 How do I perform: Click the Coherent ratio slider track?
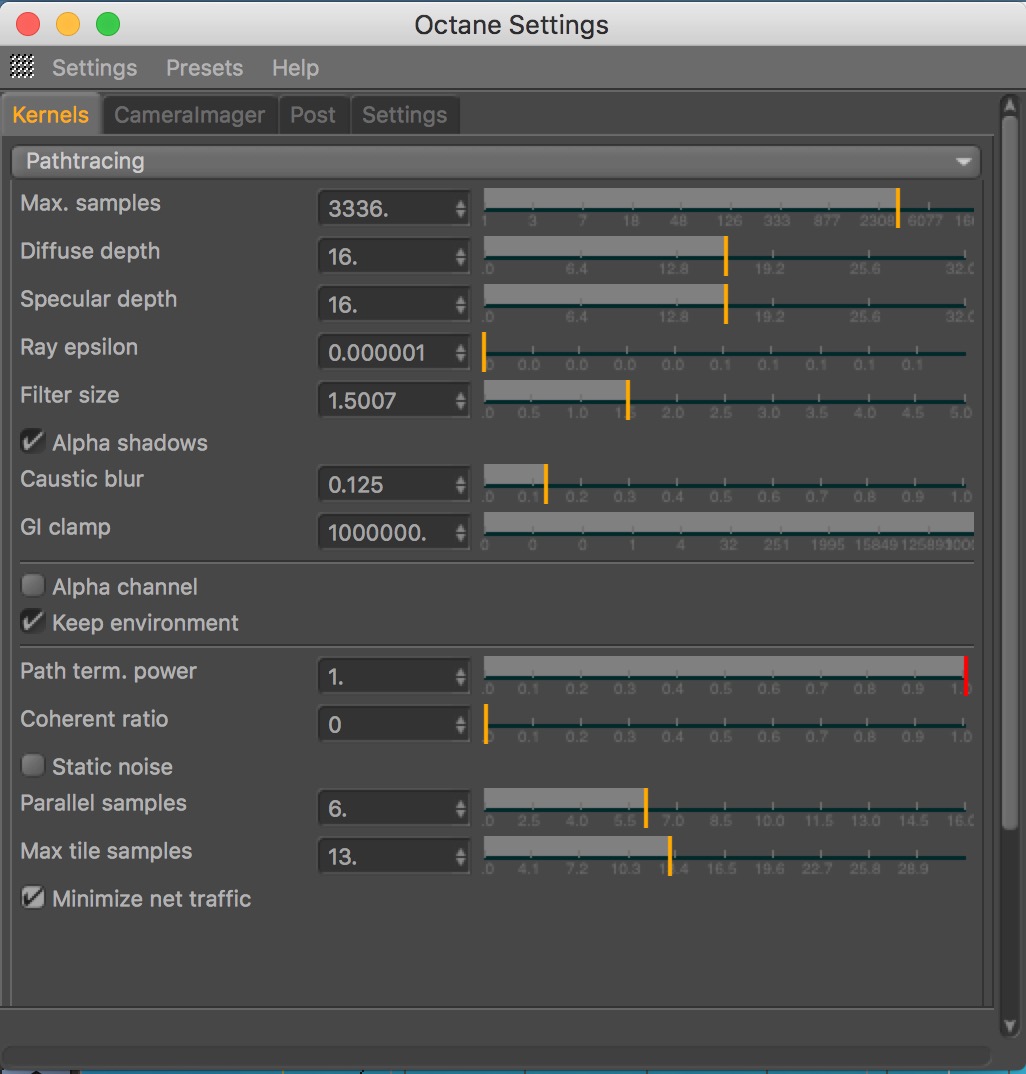(x=729, y=725)
